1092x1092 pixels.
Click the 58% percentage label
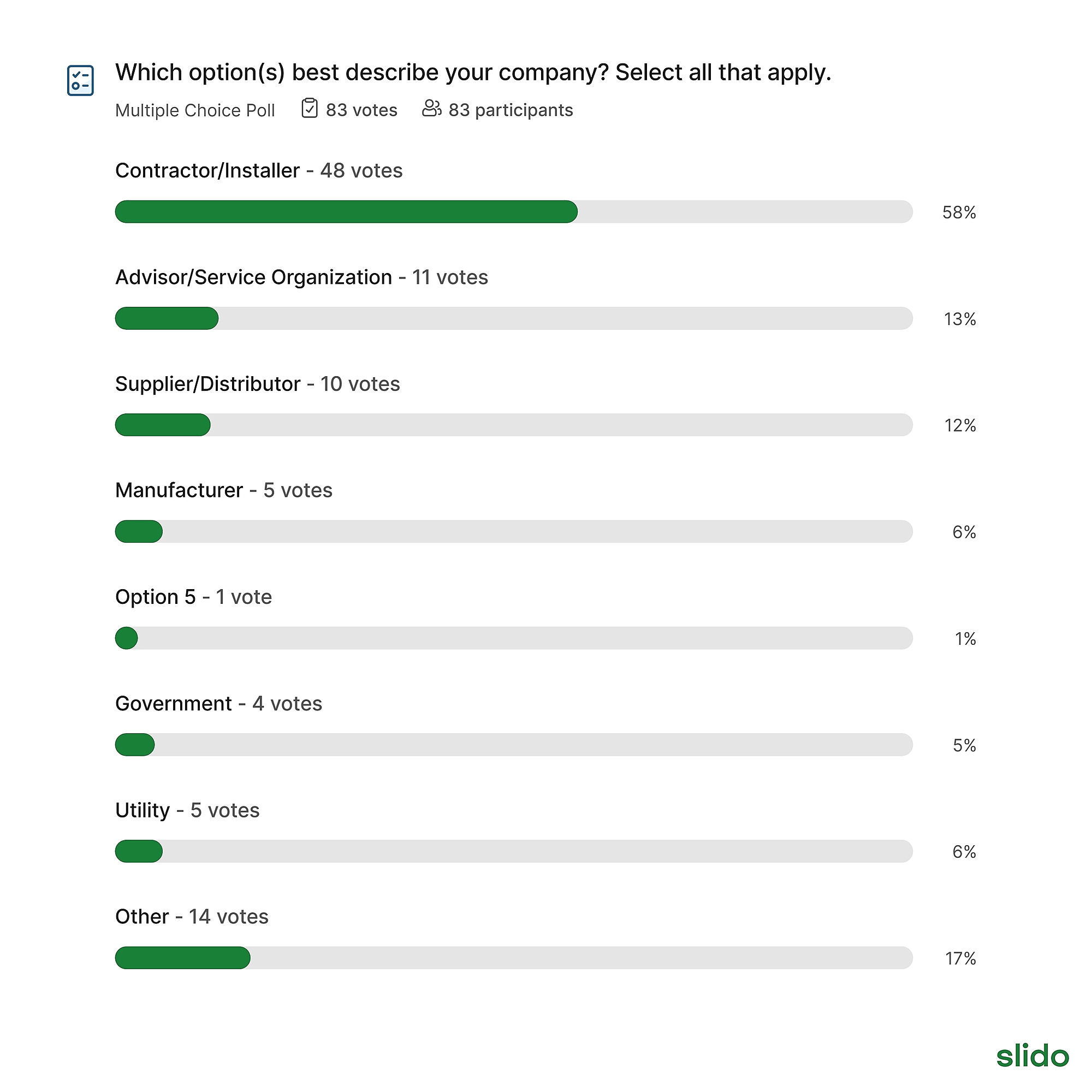point(959,212)
